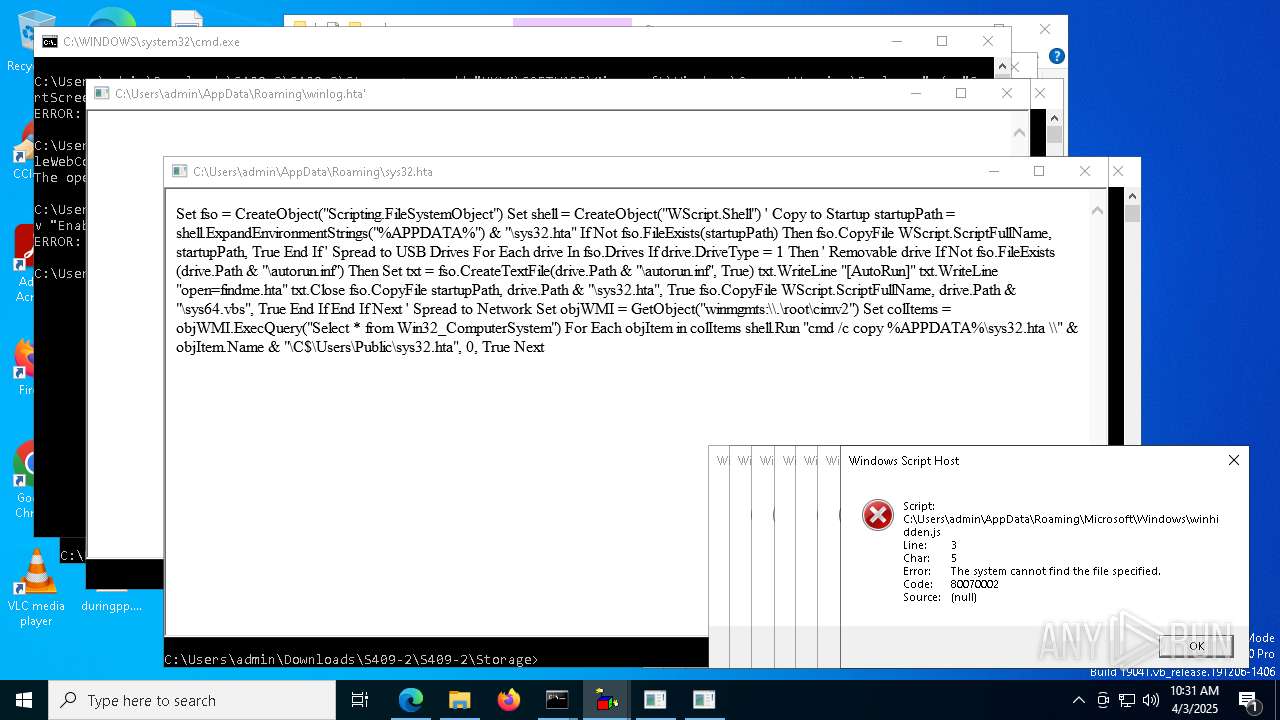
Task: Click the taskbar search box
Action: click(192, 700)
